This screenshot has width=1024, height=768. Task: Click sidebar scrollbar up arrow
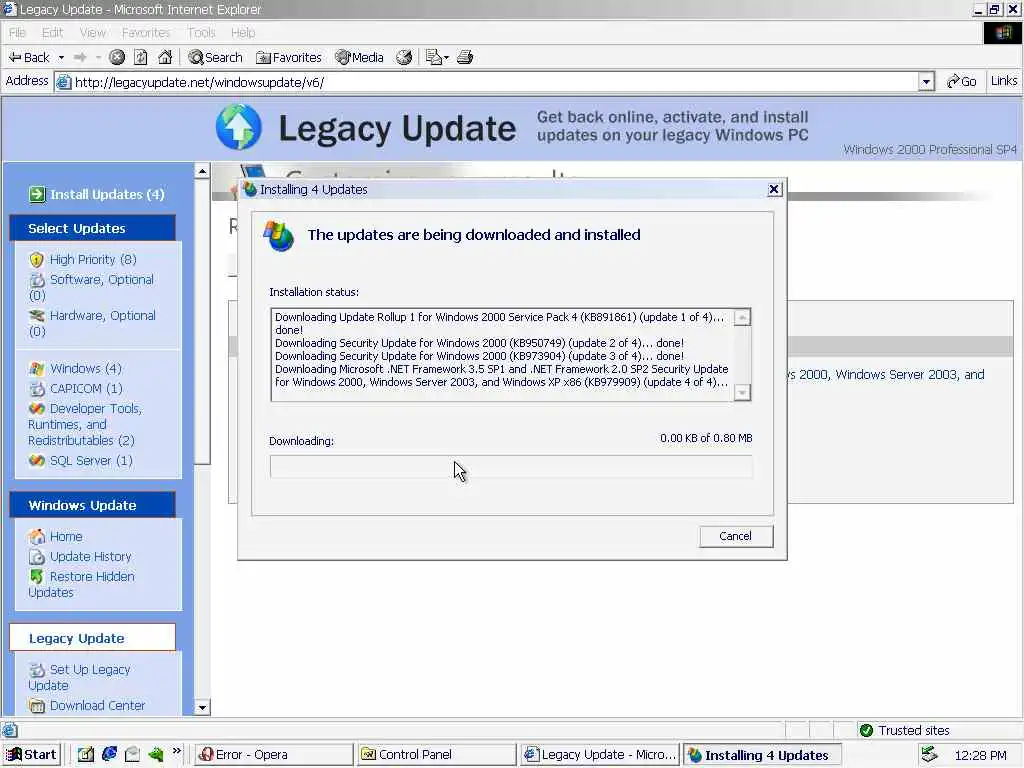click(202, 172)
